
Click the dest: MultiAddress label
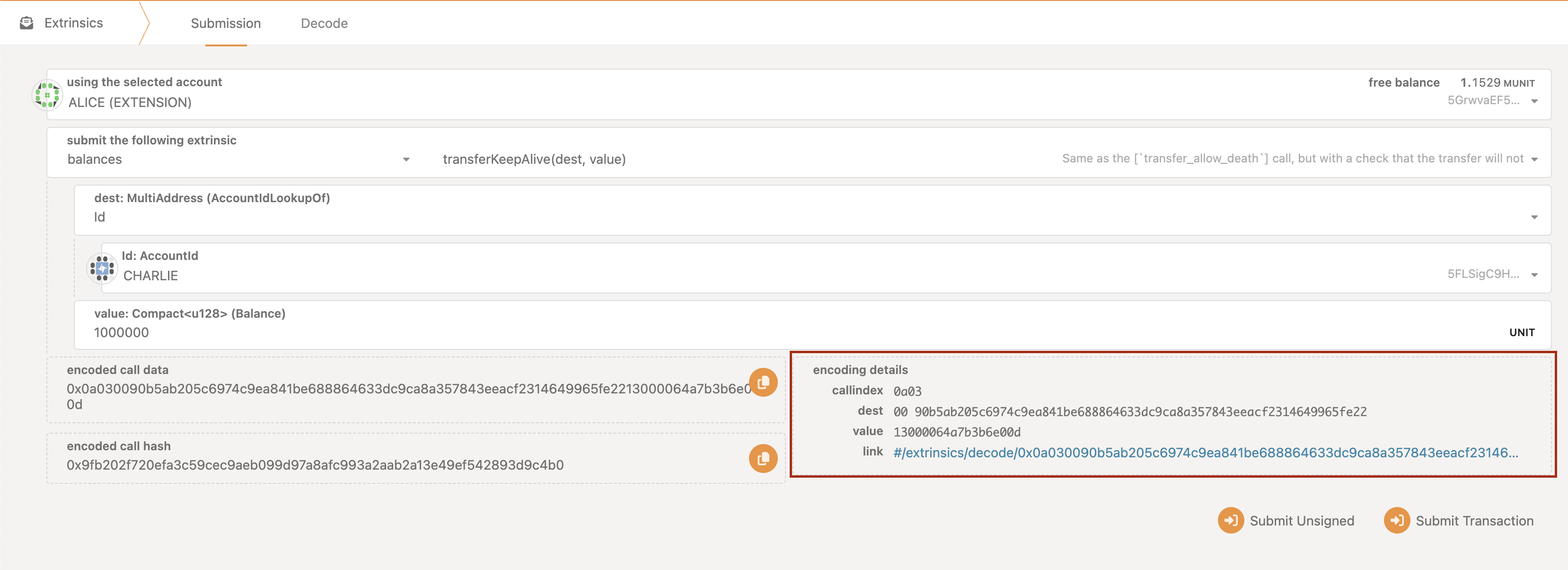pyautogui.click(x=212, y=198)
